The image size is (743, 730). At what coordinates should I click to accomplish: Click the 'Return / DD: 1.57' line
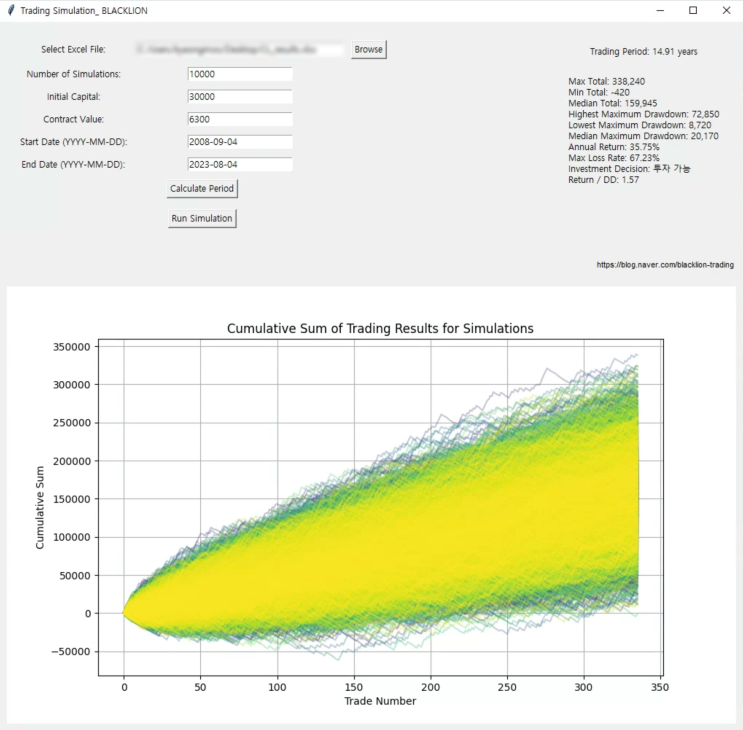tap(604, 180)
